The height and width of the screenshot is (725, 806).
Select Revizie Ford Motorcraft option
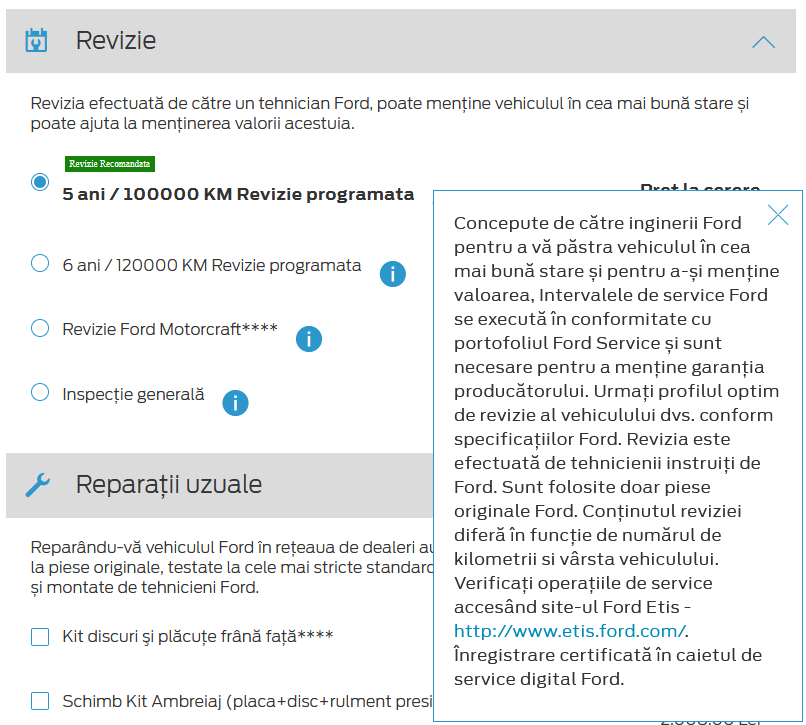click(40, 328)
